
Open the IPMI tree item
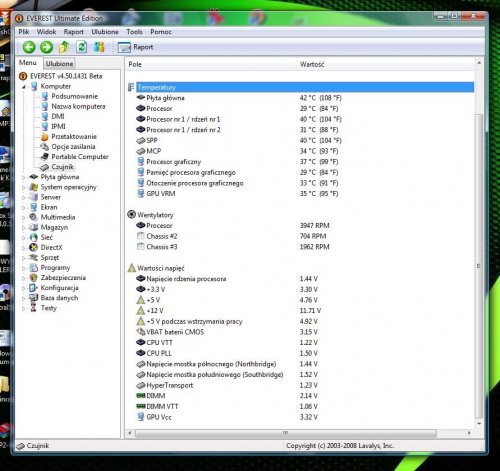pyautogui.click(x=58, y=126)
